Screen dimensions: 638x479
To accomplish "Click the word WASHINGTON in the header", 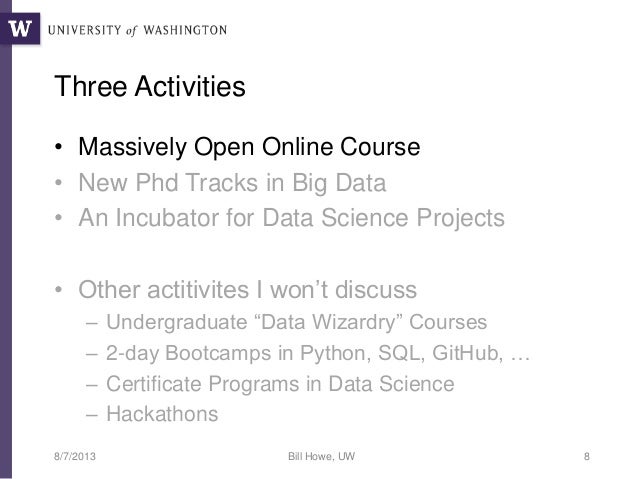I will (185, 30).
